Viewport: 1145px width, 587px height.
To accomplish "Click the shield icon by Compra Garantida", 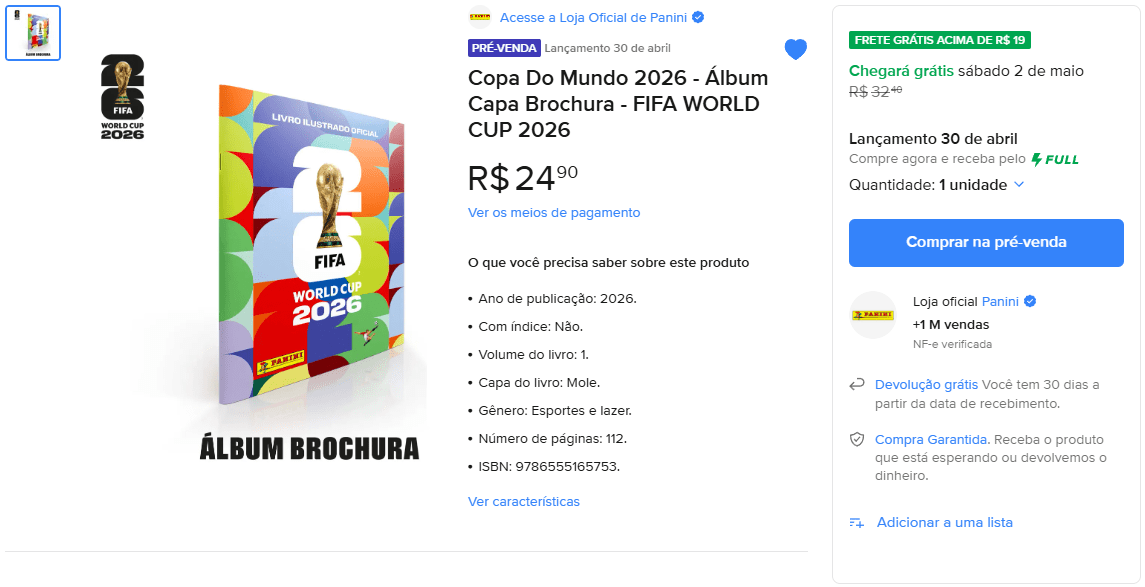I will (857, 440).
